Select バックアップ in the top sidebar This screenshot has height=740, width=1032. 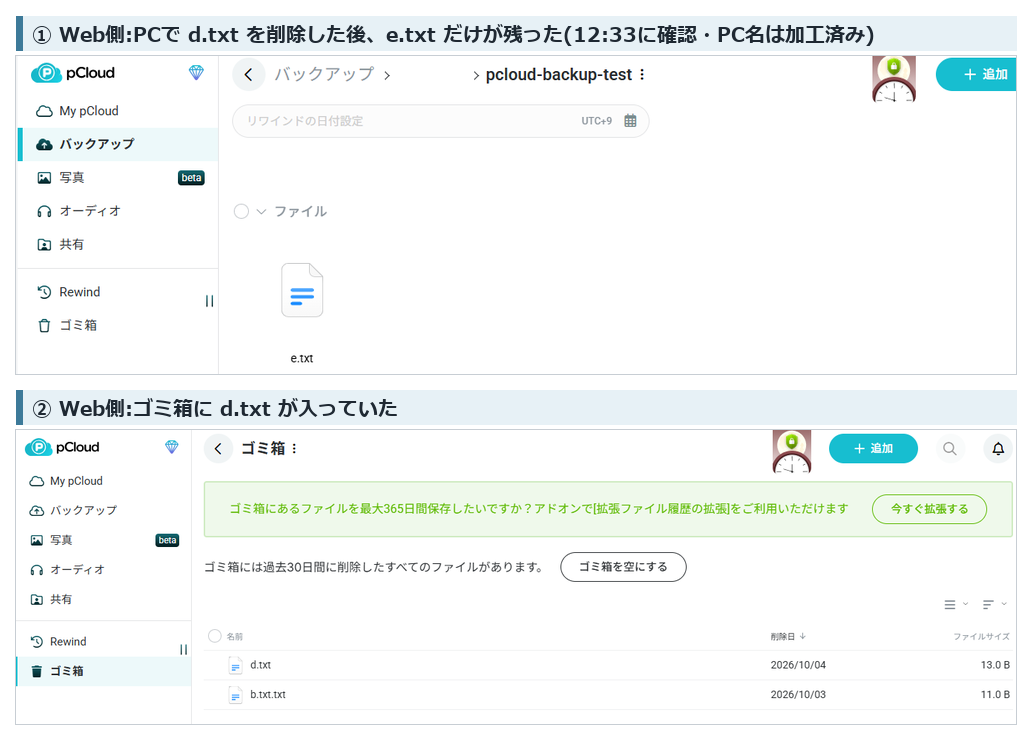117,144
